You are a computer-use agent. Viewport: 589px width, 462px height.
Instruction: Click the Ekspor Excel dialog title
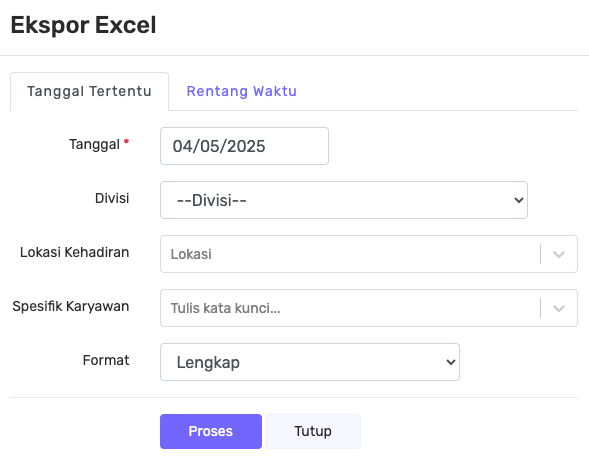(x=83, y=25)
